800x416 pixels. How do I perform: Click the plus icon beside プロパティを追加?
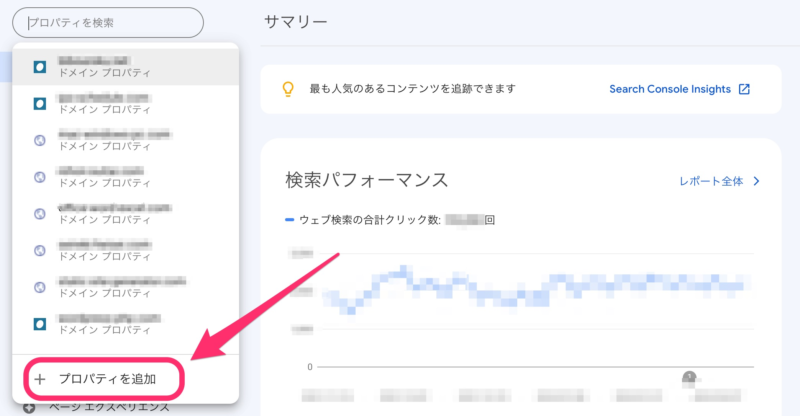coord(40,379)
